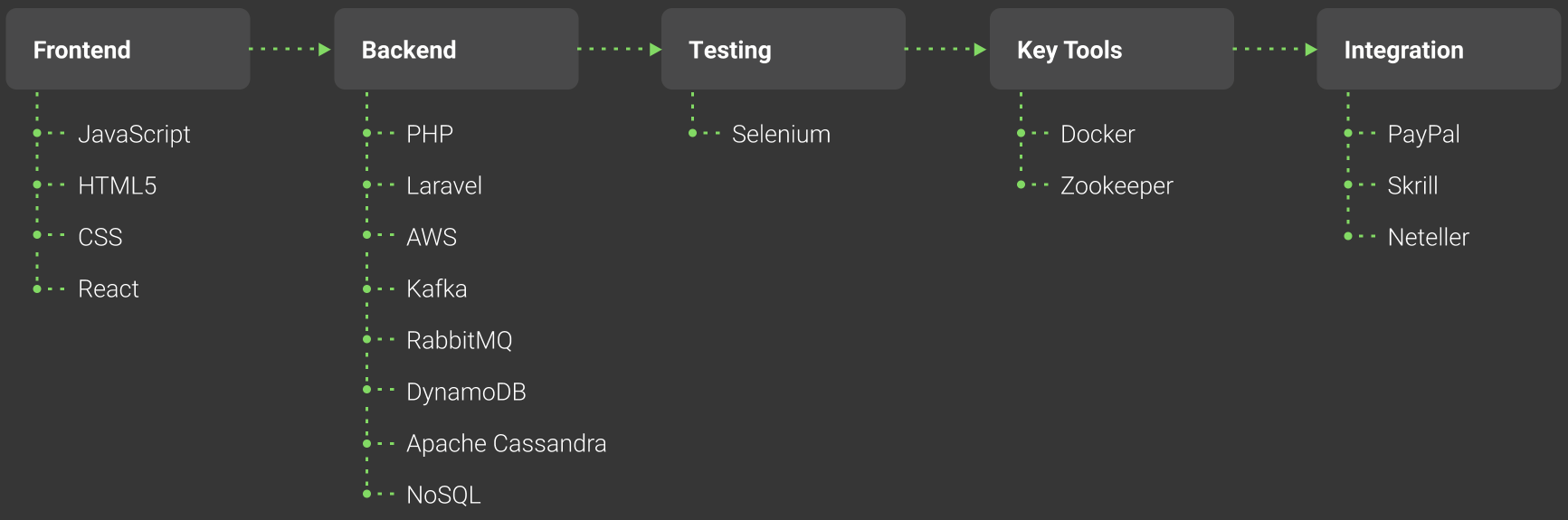The image size is (1568, 520).
Task: Choose the Zookeeper item
Action: coord(1117,185)
